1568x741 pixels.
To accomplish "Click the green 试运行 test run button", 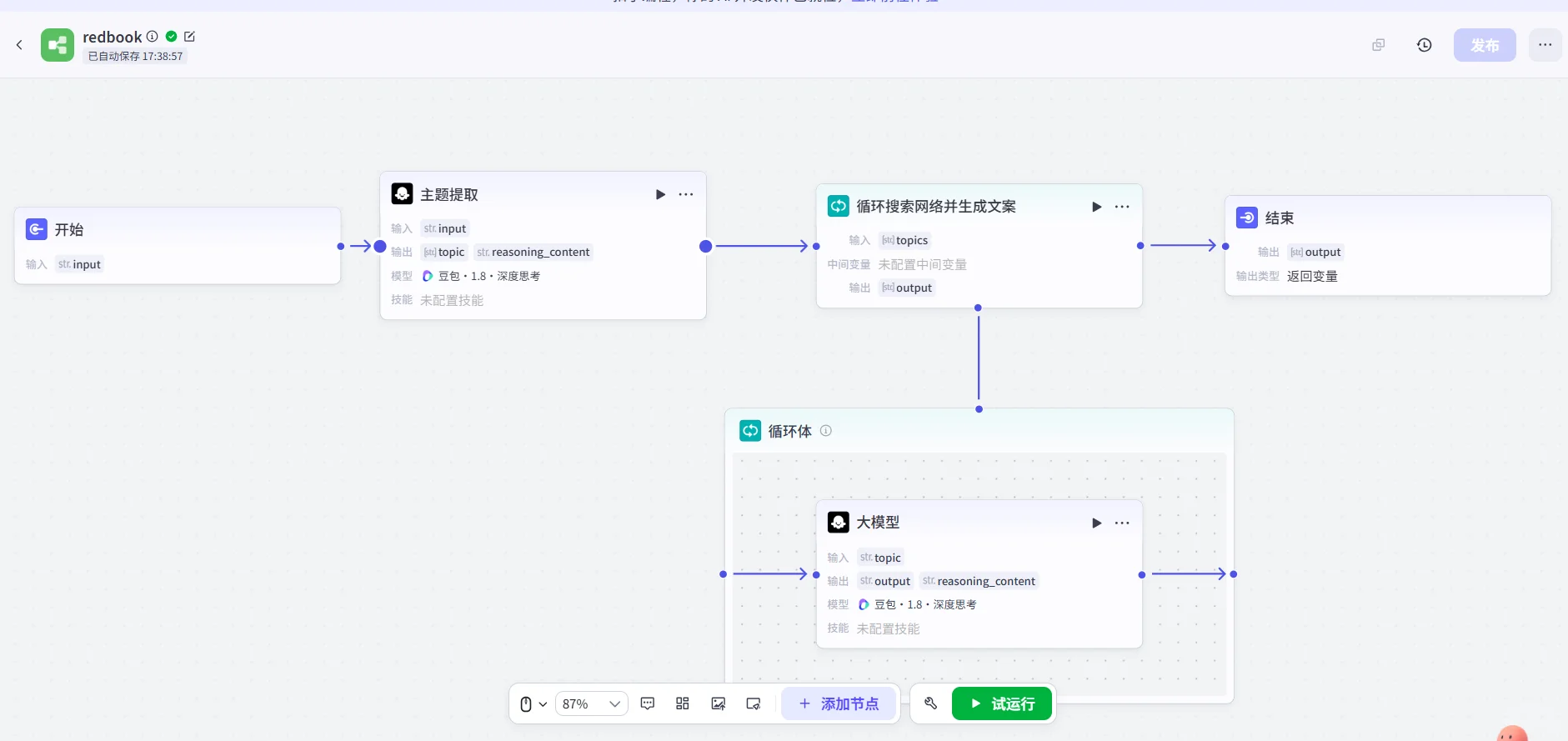I will (x=1002, y=703).
